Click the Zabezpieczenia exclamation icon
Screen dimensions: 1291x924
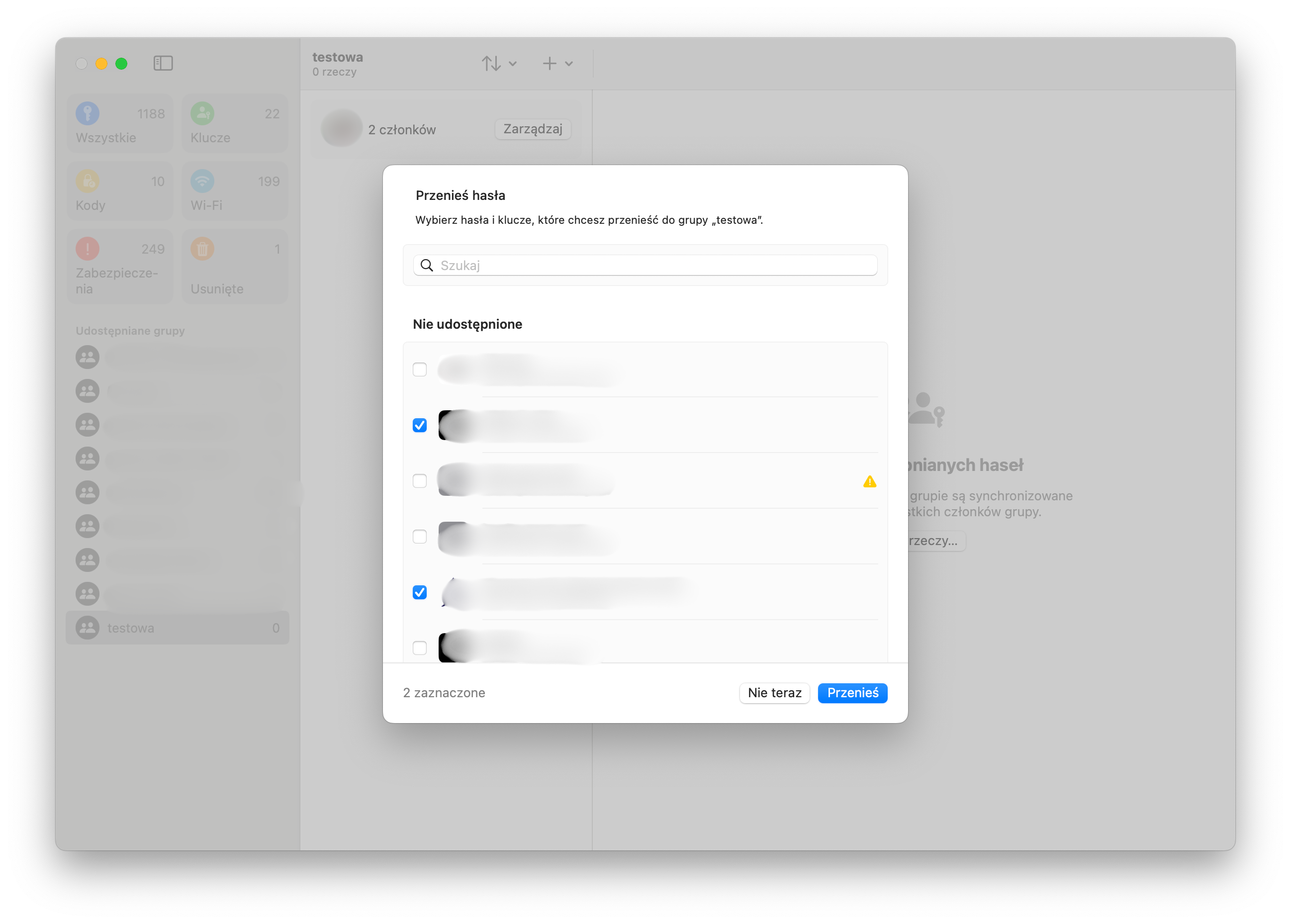pos(88,249)
